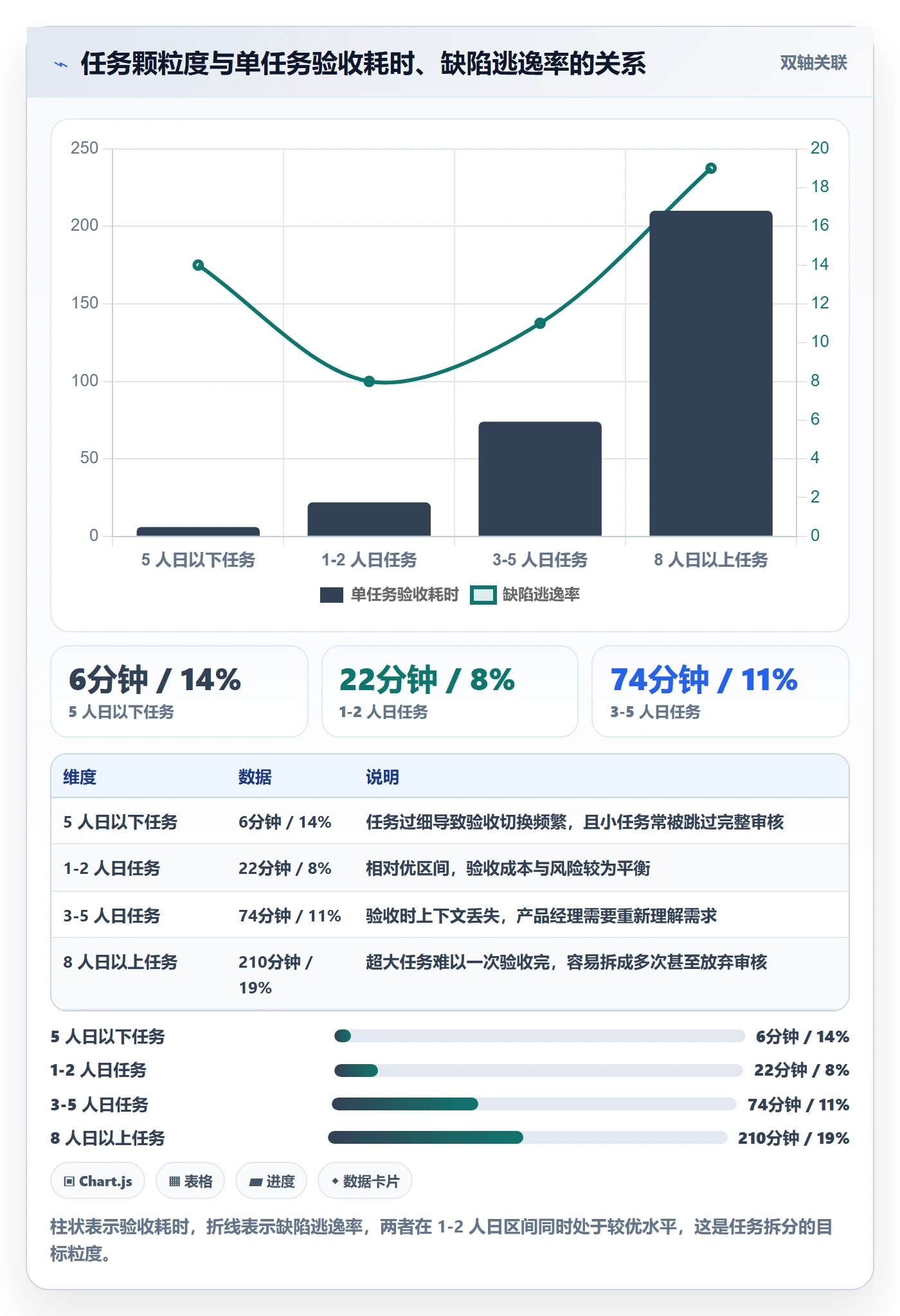Image resolution: width=900 pixels, height=1316 pixels.
Task: Click the line point at 1-2 人日任务
Action: point(369,381)
